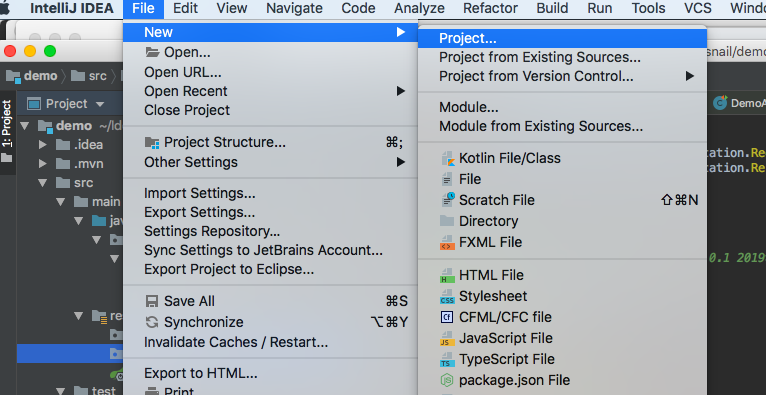The image size is (766, 395).
Task: Open the Run menu
Action: [x=599, y=8]
